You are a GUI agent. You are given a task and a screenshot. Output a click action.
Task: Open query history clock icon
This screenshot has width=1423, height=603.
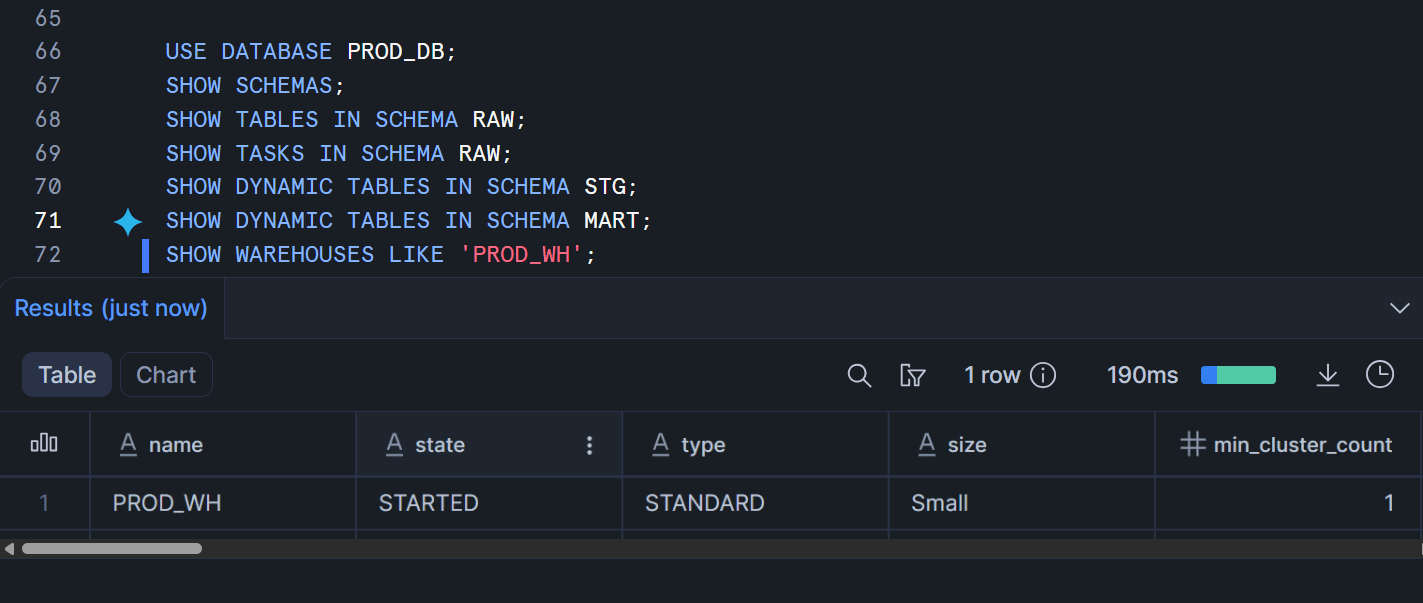(x=1380, y=375)
